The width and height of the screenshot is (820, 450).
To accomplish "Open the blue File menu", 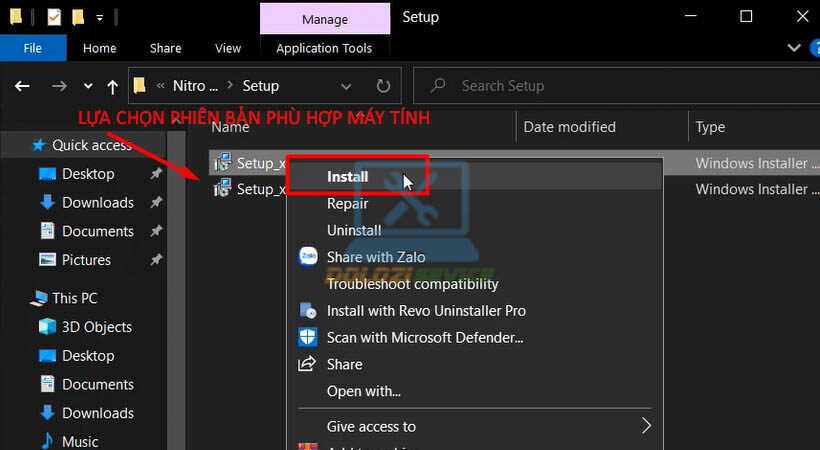I will [x=32, y=48].
